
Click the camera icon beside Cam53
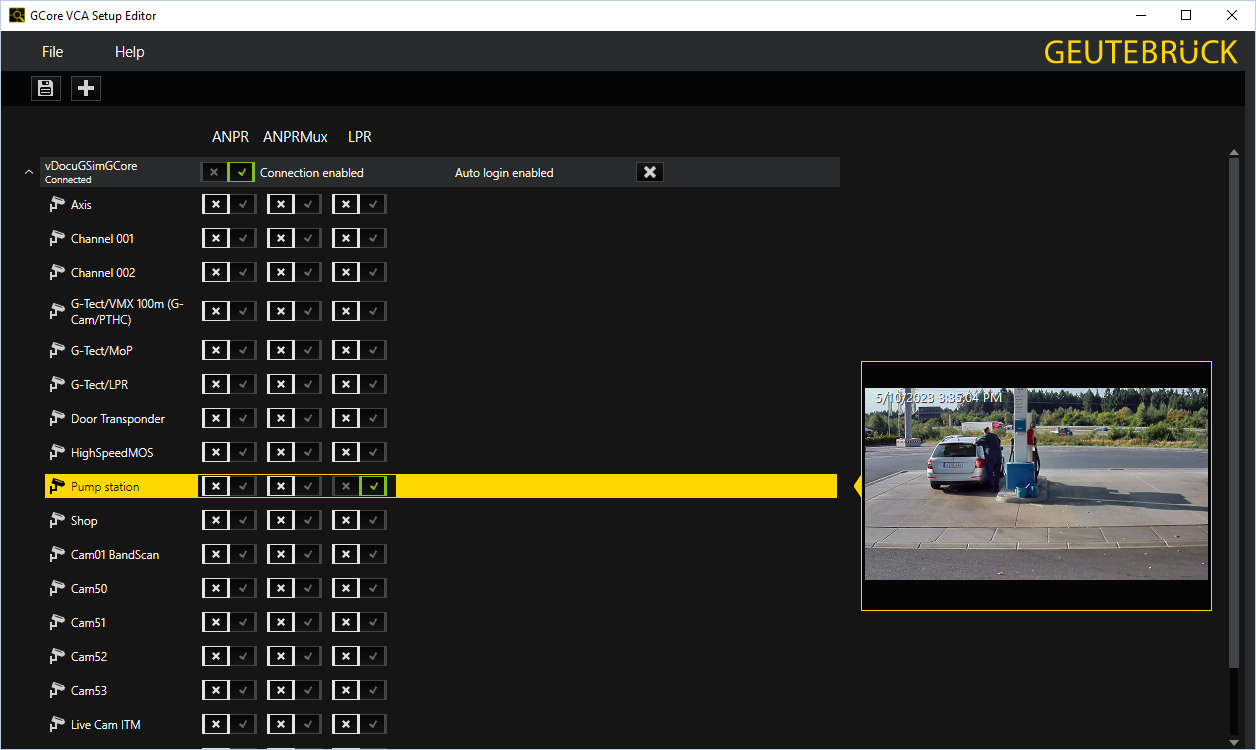pos(57,691)
